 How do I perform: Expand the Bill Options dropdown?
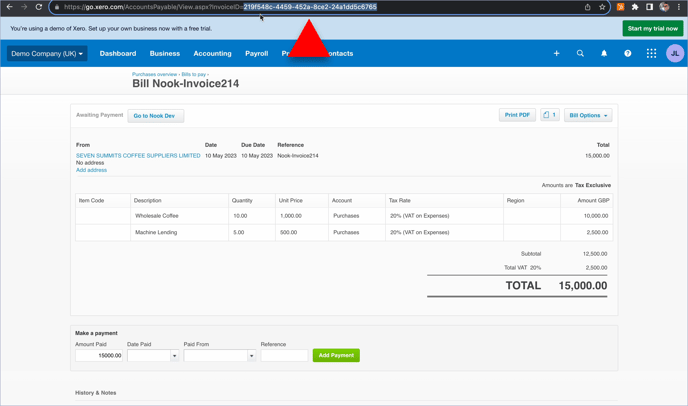coord(588,115)
